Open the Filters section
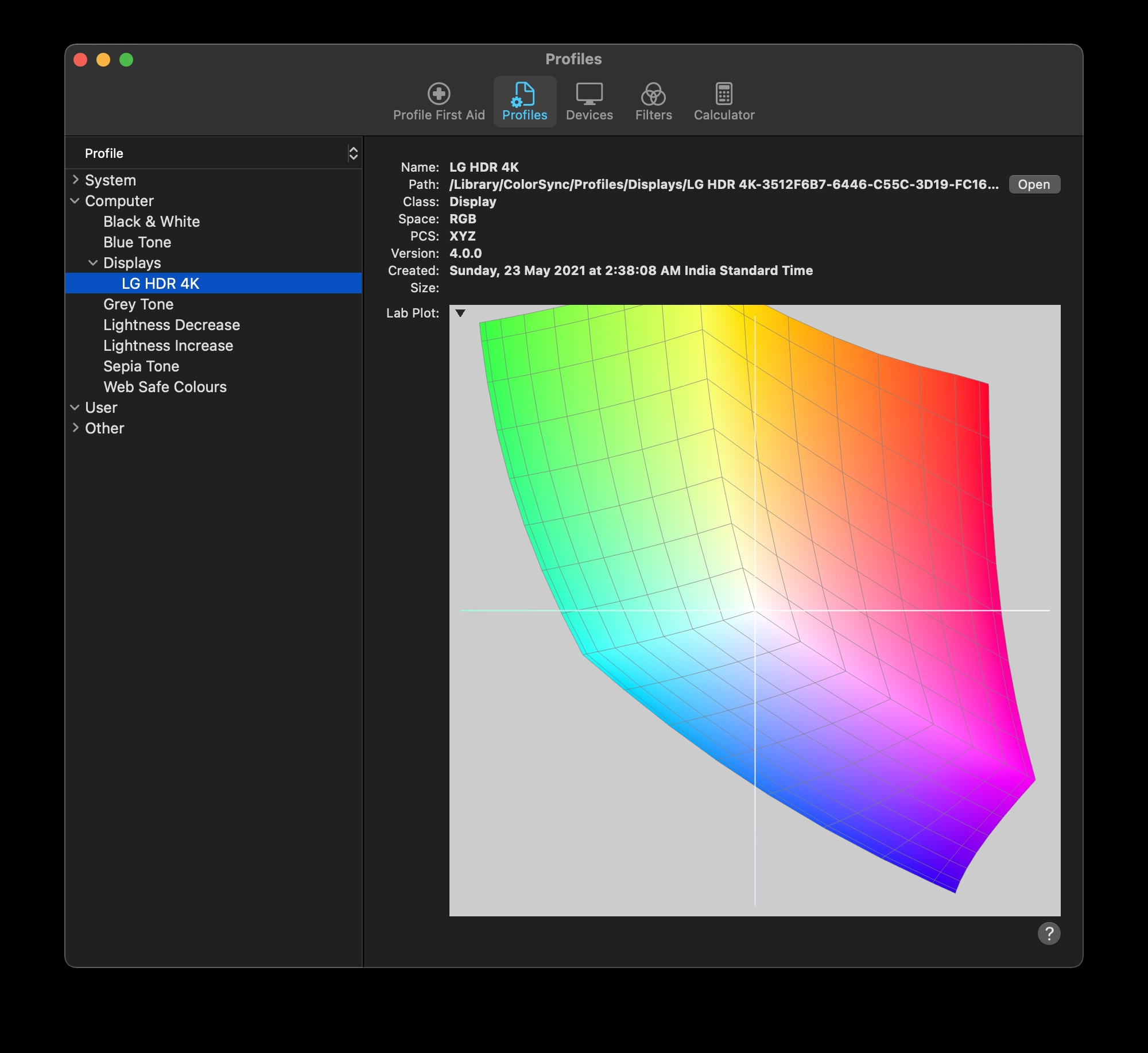The width and height of the screenshot is (1148, 1053). pyautogui.click(x=653, y=102)
